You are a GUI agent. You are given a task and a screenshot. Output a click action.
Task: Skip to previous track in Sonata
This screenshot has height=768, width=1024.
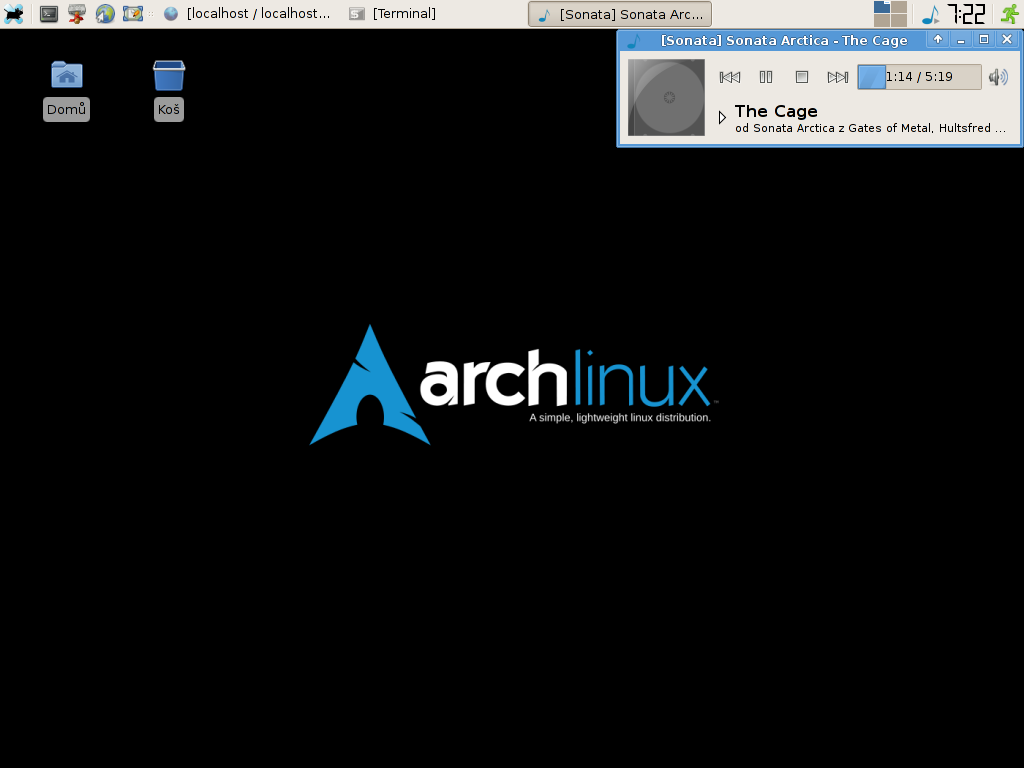[x=729, y=77]
